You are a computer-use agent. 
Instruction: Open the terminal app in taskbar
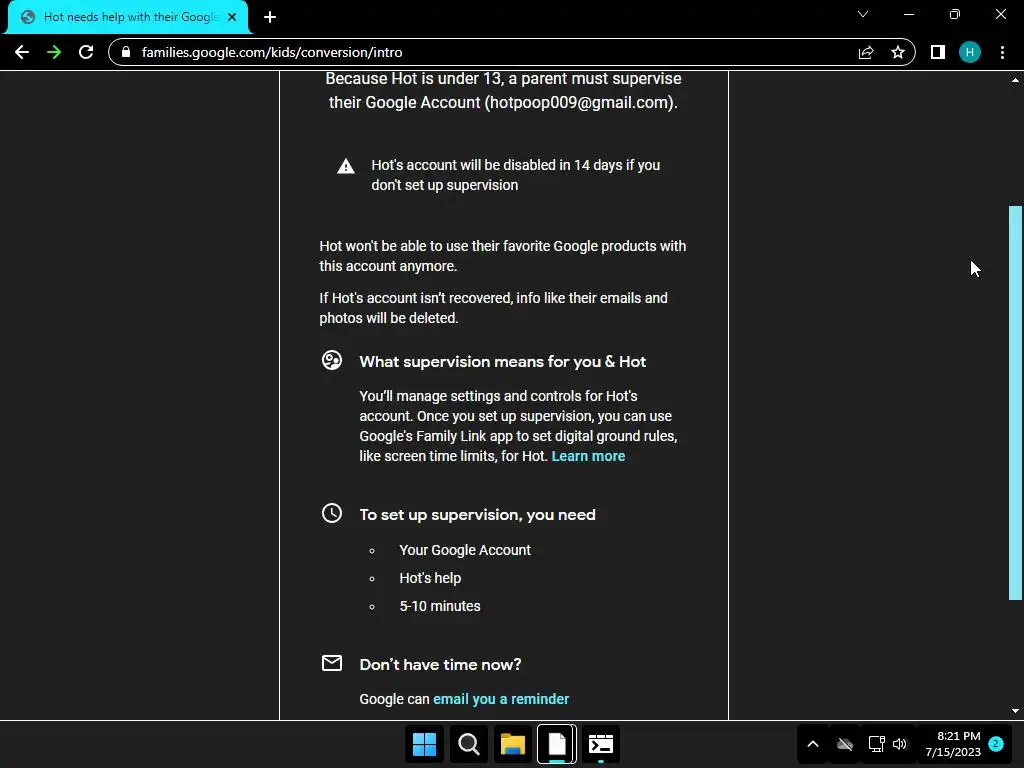click(x=601, y=744)
